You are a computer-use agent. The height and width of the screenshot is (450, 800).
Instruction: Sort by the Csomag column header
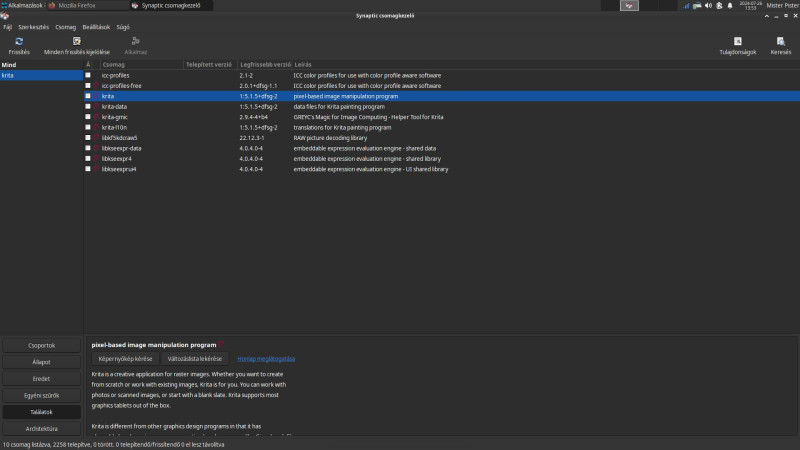141,65
